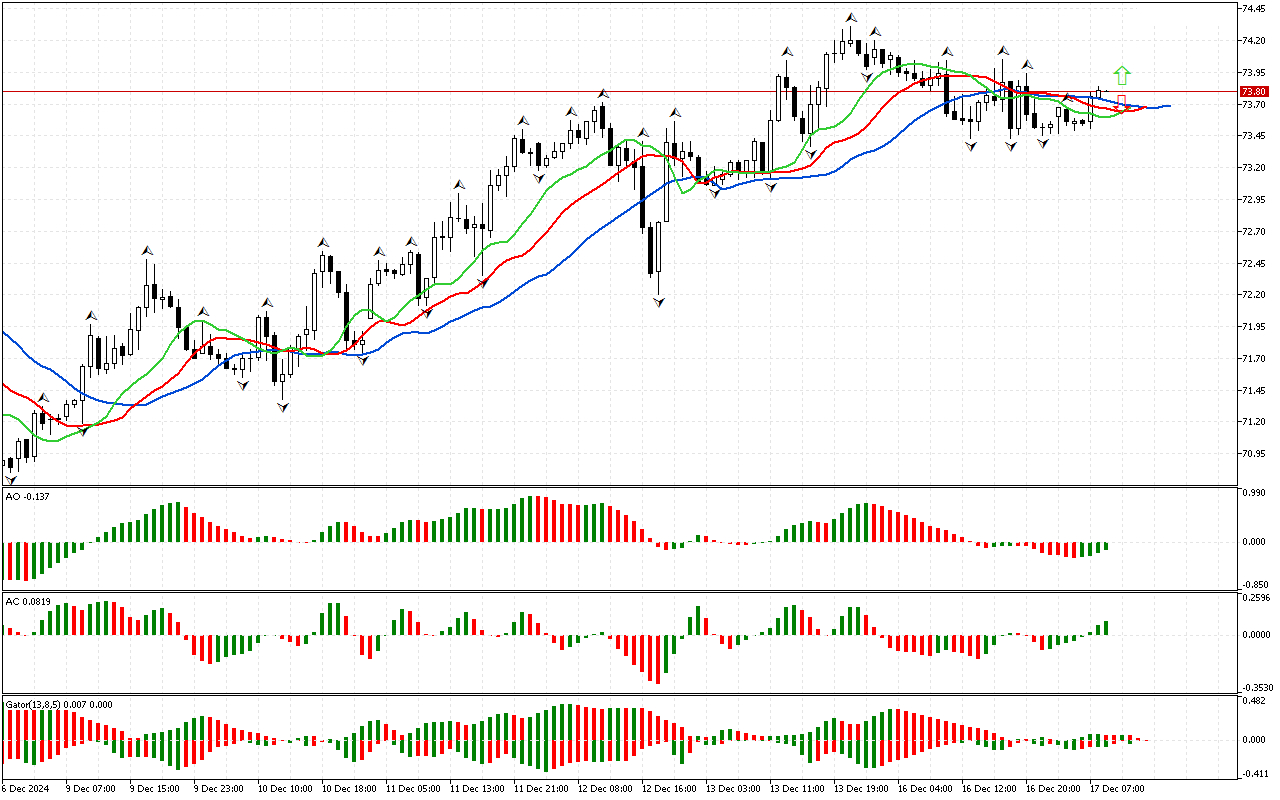Click the 13 Dec 11:00 time label
This screenshot has width=1280, height=800.
tap(797, 789)
